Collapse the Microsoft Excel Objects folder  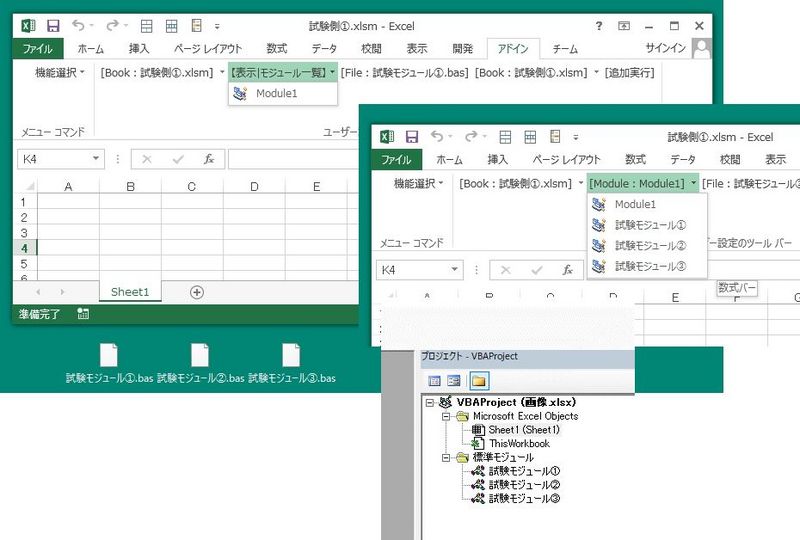click(448, 416)
